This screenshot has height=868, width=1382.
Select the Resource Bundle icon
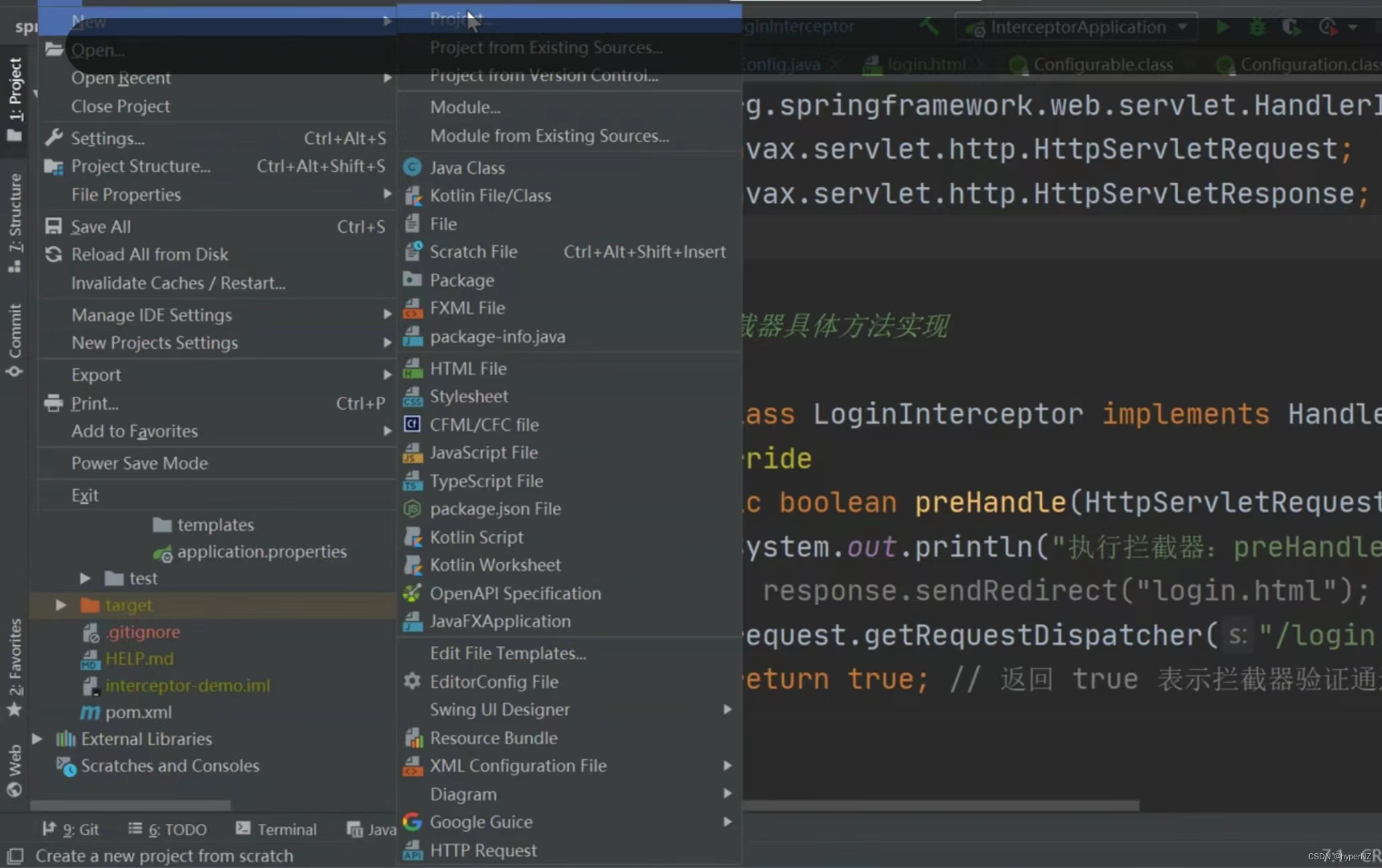[x=412, y=737]
